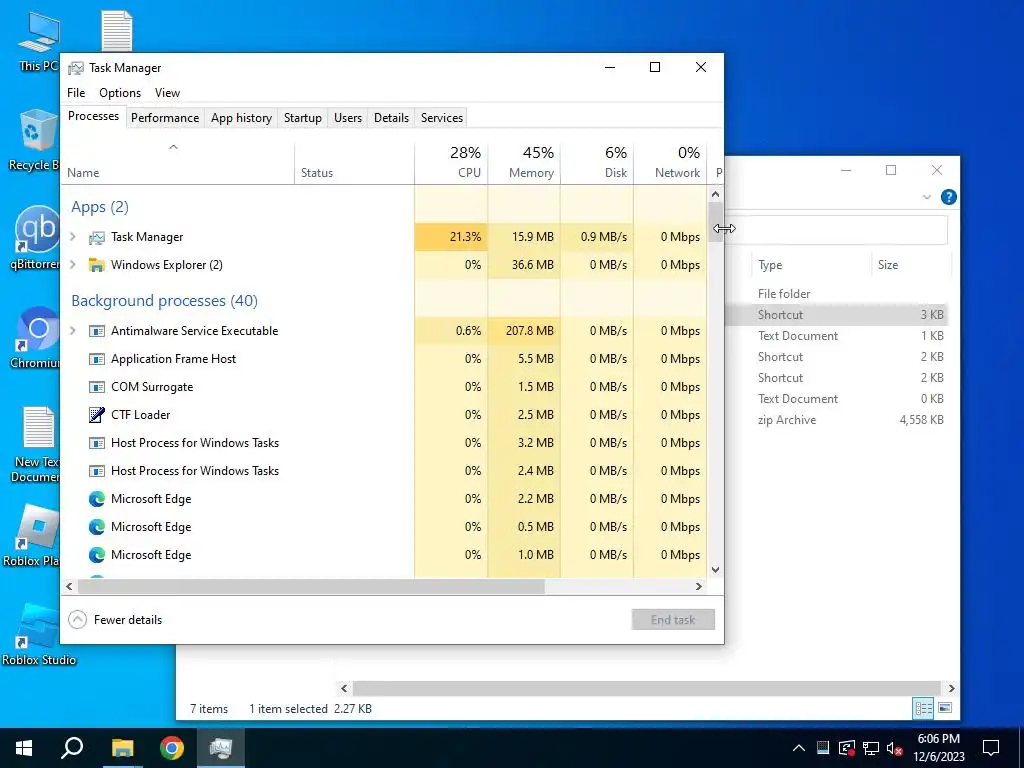Expand the File Explorer ribbon chevron

click(927, 197)
